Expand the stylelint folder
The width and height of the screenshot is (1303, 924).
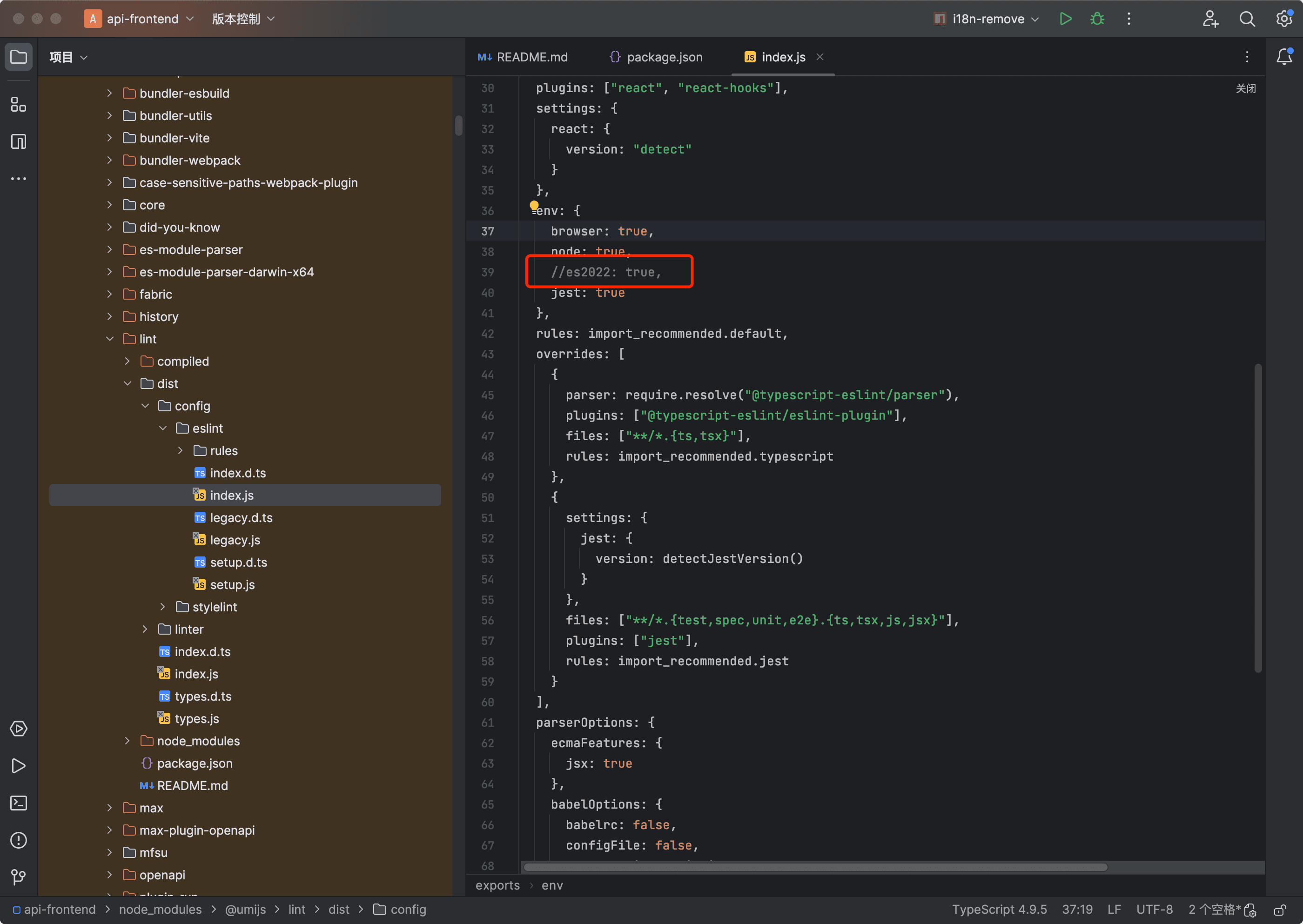pos(163,607)
